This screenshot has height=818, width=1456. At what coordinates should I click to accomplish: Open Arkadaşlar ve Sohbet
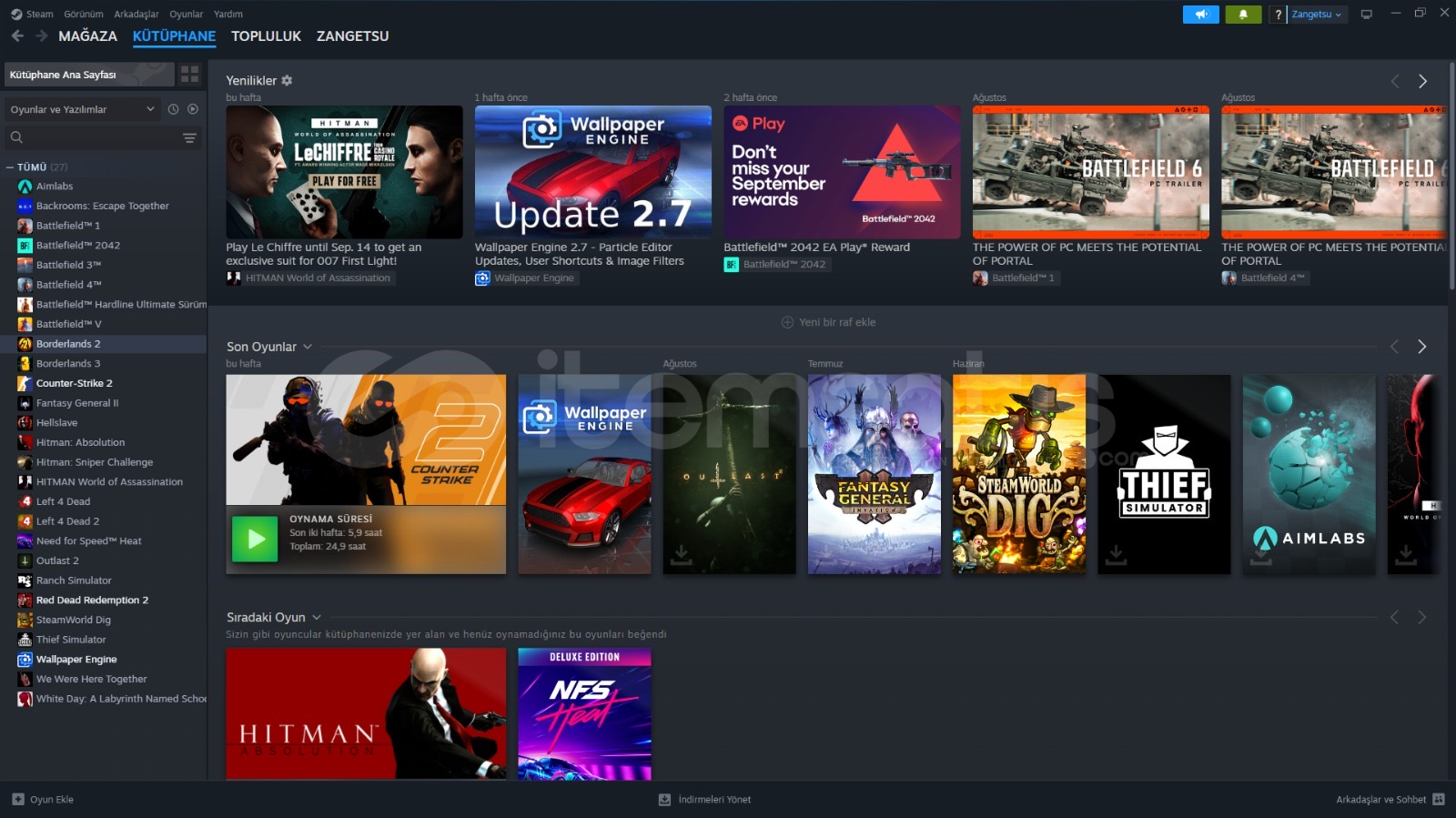click(1390, 800)
